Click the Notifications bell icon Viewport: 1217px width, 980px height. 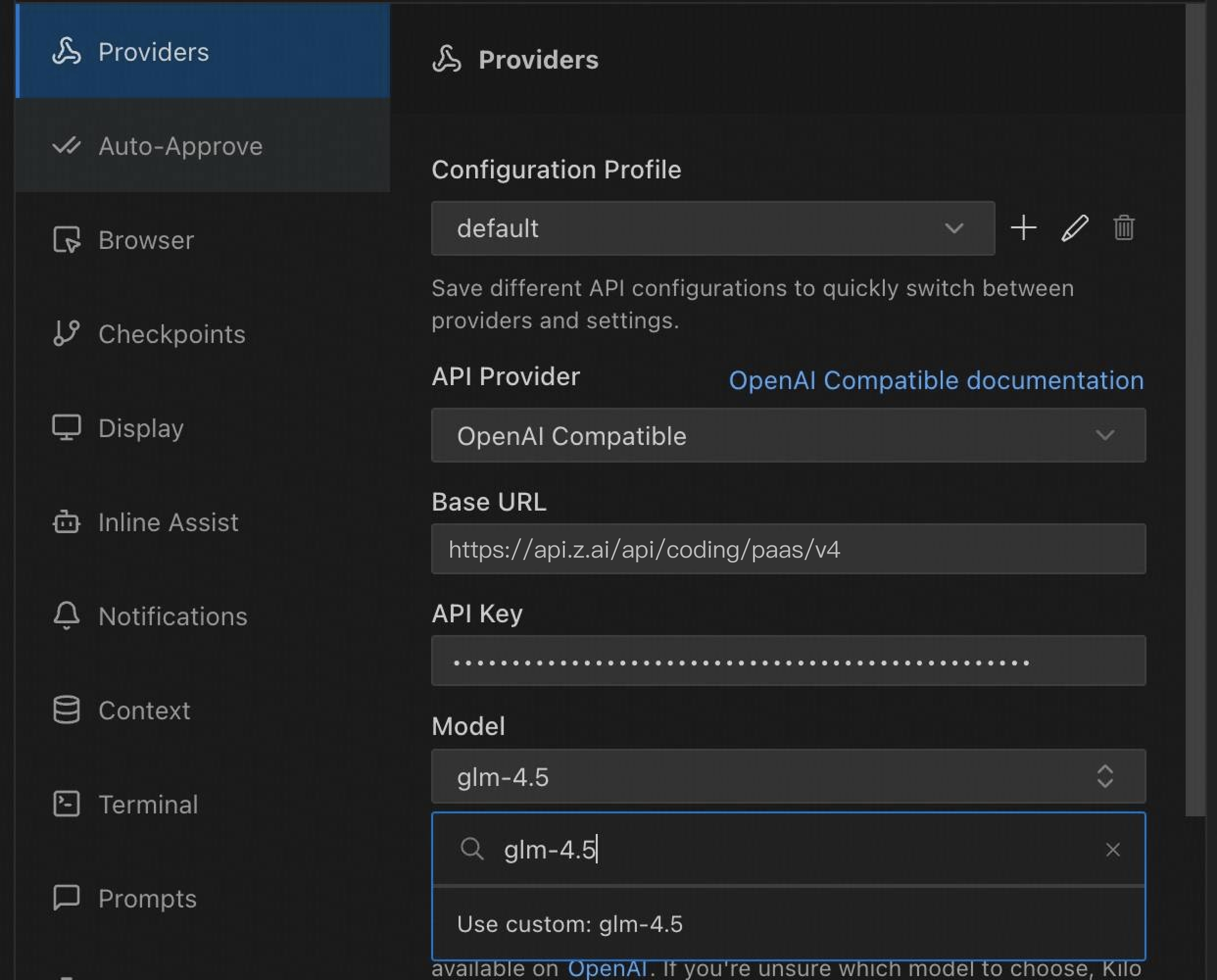(x=67, y=616)
